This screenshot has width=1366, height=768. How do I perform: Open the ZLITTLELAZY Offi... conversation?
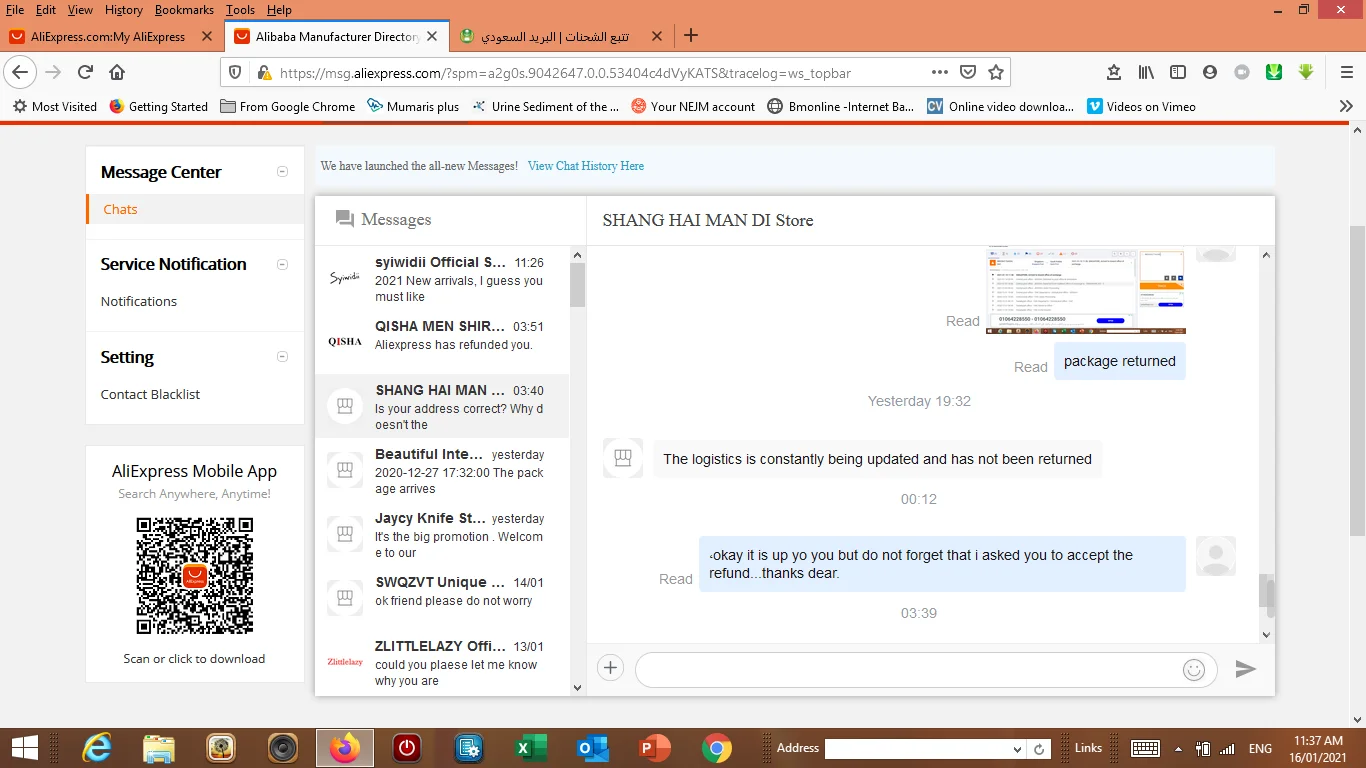442,662
